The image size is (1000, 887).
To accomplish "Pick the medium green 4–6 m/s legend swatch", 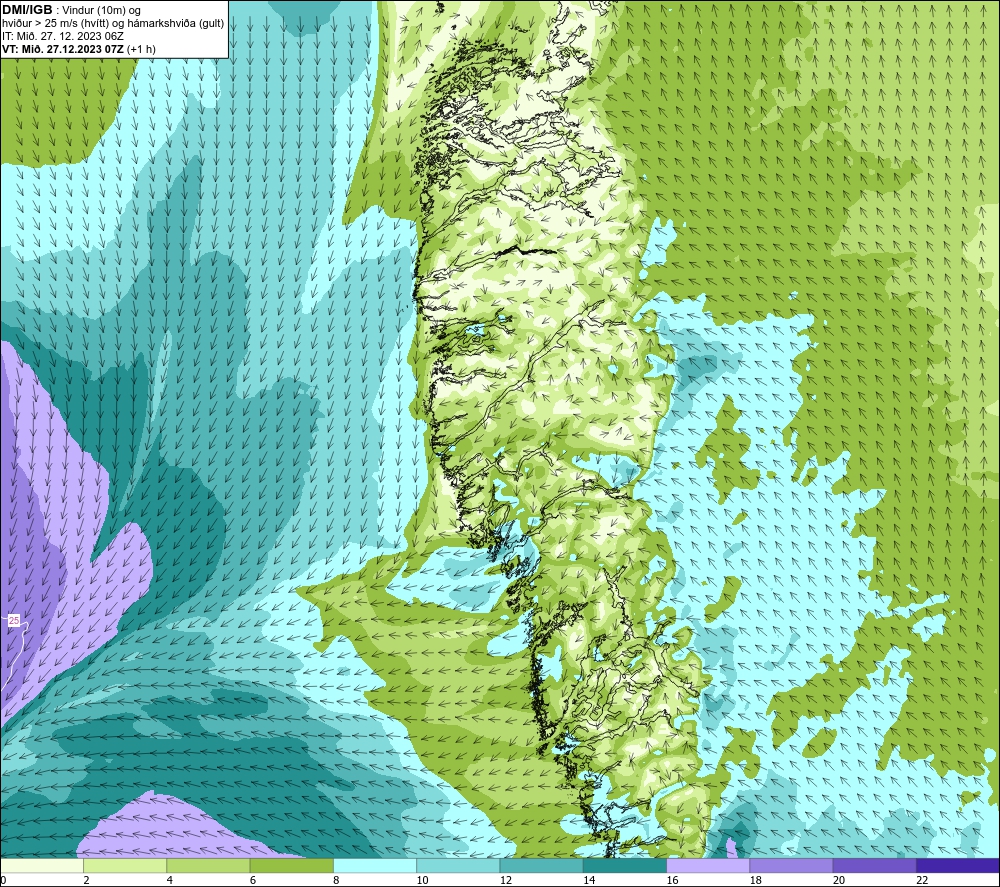I will [x=208, y=865].
